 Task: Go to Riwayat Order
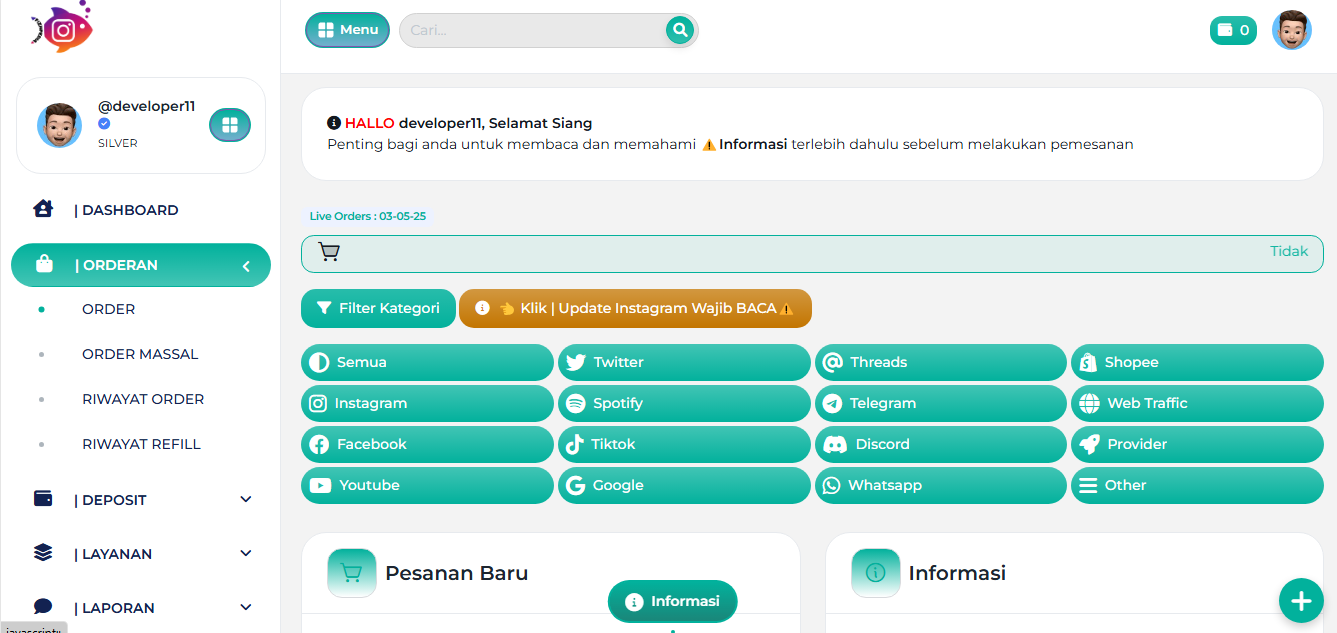[143, 399]
